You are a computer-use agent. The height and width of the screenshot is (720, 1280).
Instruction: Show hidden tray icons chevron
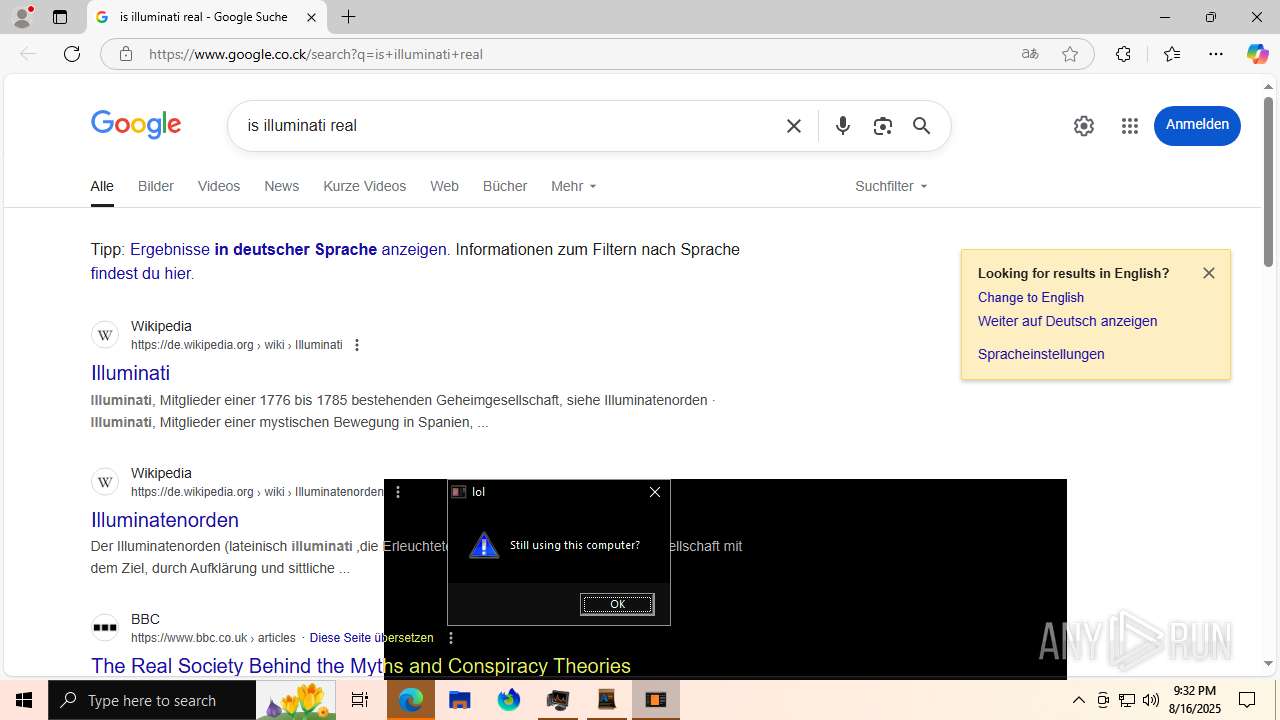(1078, 700)
